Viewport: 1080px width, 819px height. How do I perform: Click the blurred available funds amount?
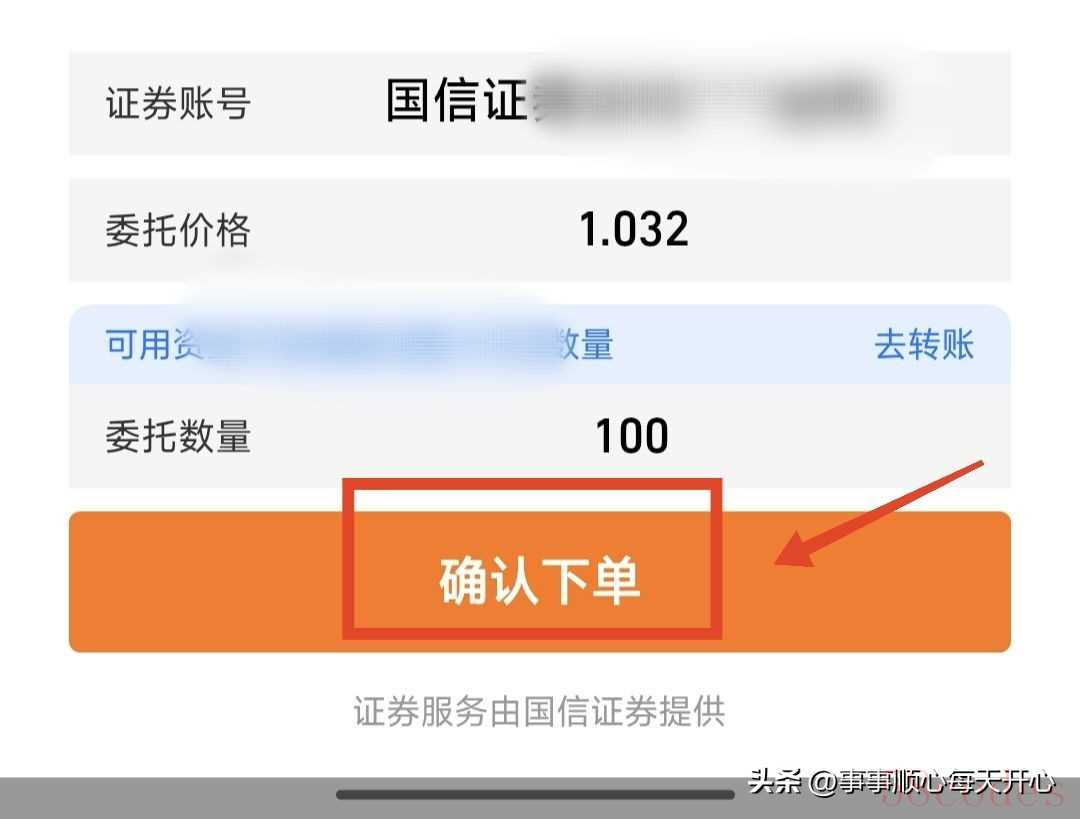pyautogui.click(x=379, y=344)
